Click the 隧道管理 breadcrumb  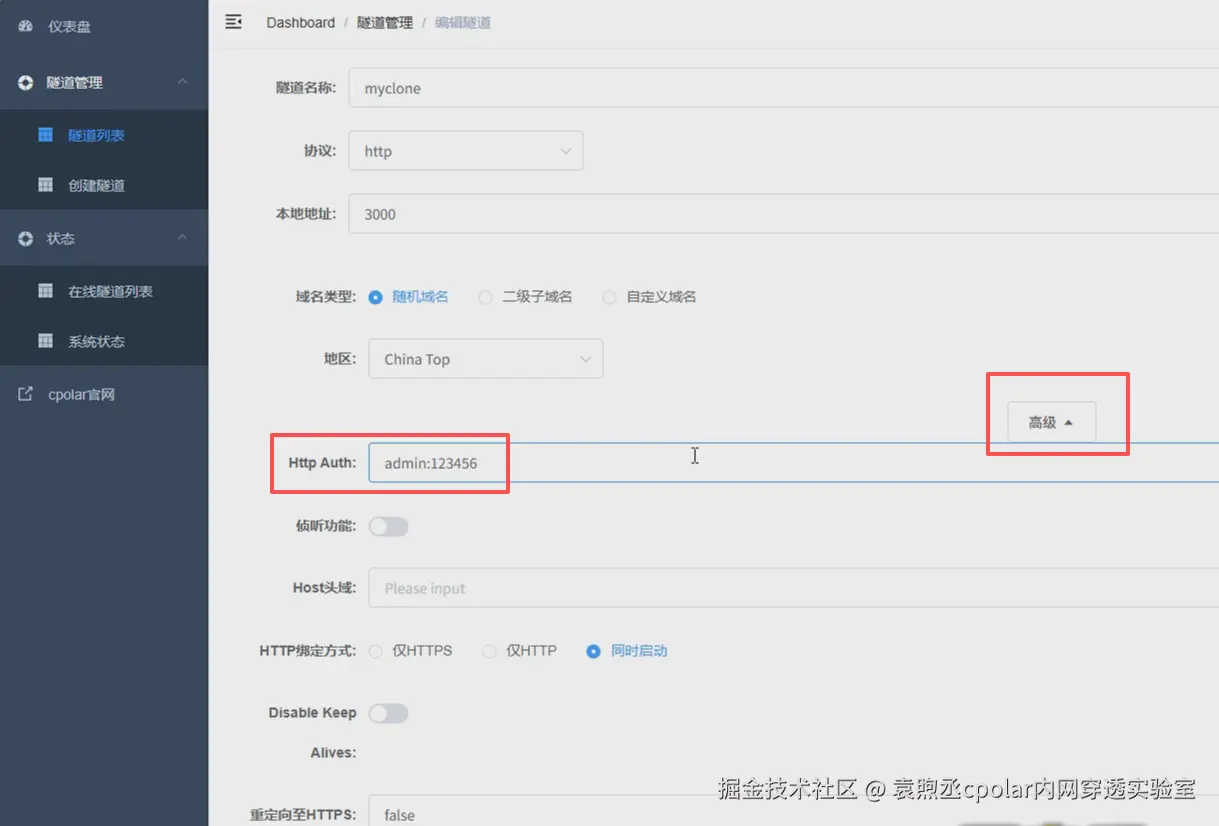[x=385, y=22]
